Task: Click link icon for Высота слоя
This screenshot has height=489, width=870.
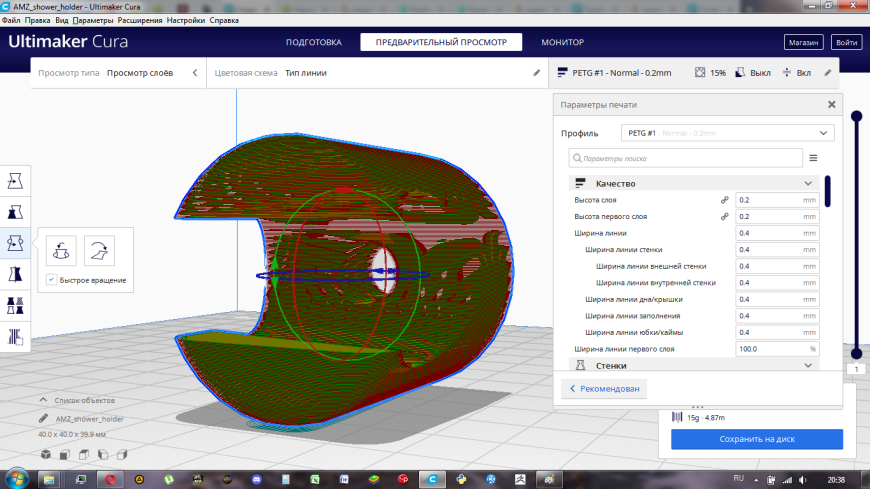Action: pyautogui.click(x=725, y=200)
